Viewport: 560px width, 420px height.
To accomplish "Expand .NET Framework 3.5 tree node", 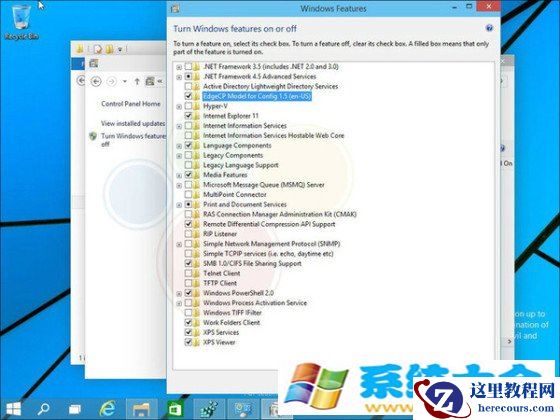I will pos(179,67).
